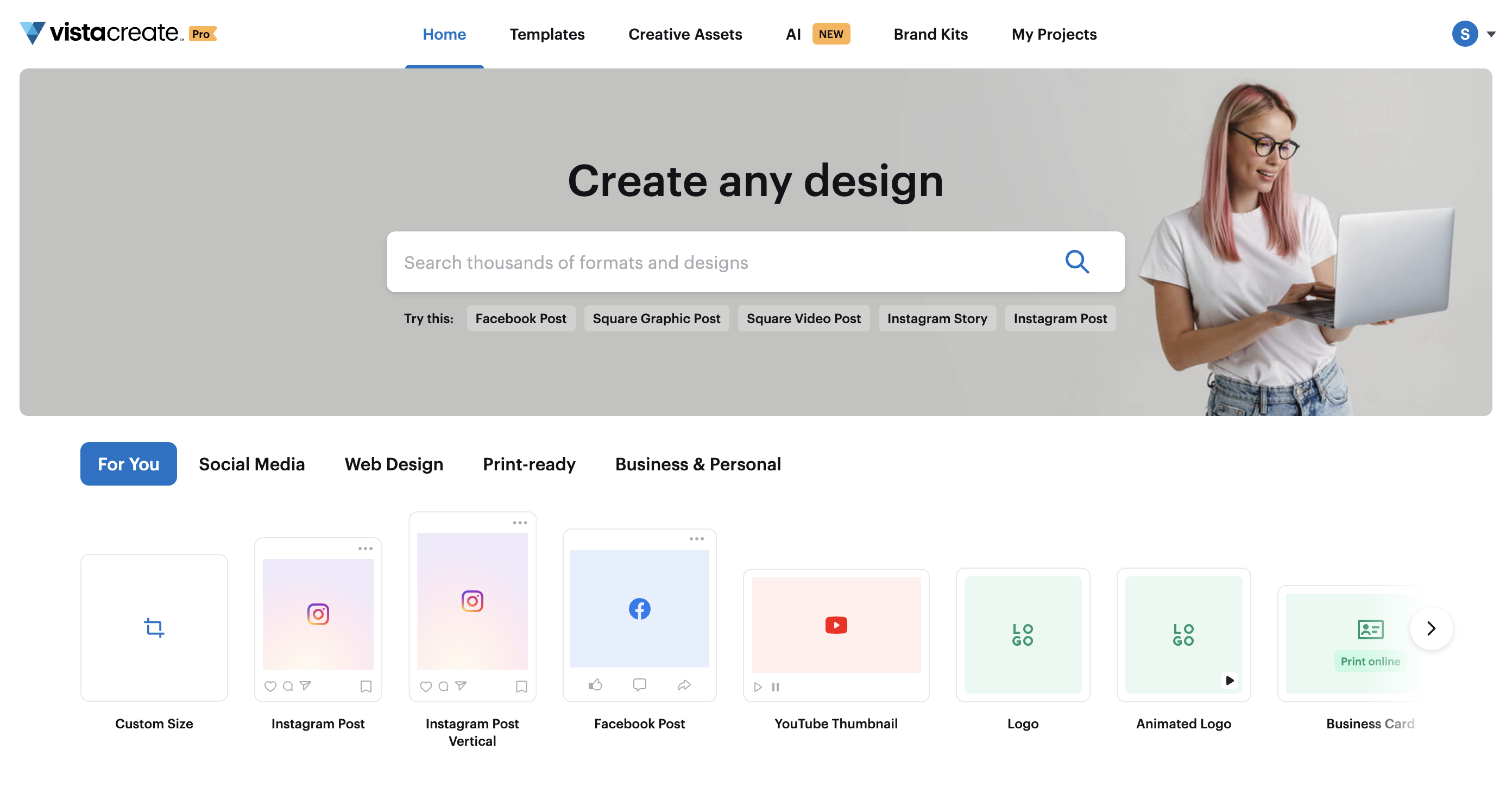Click the bookmark icon on Instagram Post card
The height and width of the screenshot is (793, 1512).
366,685
